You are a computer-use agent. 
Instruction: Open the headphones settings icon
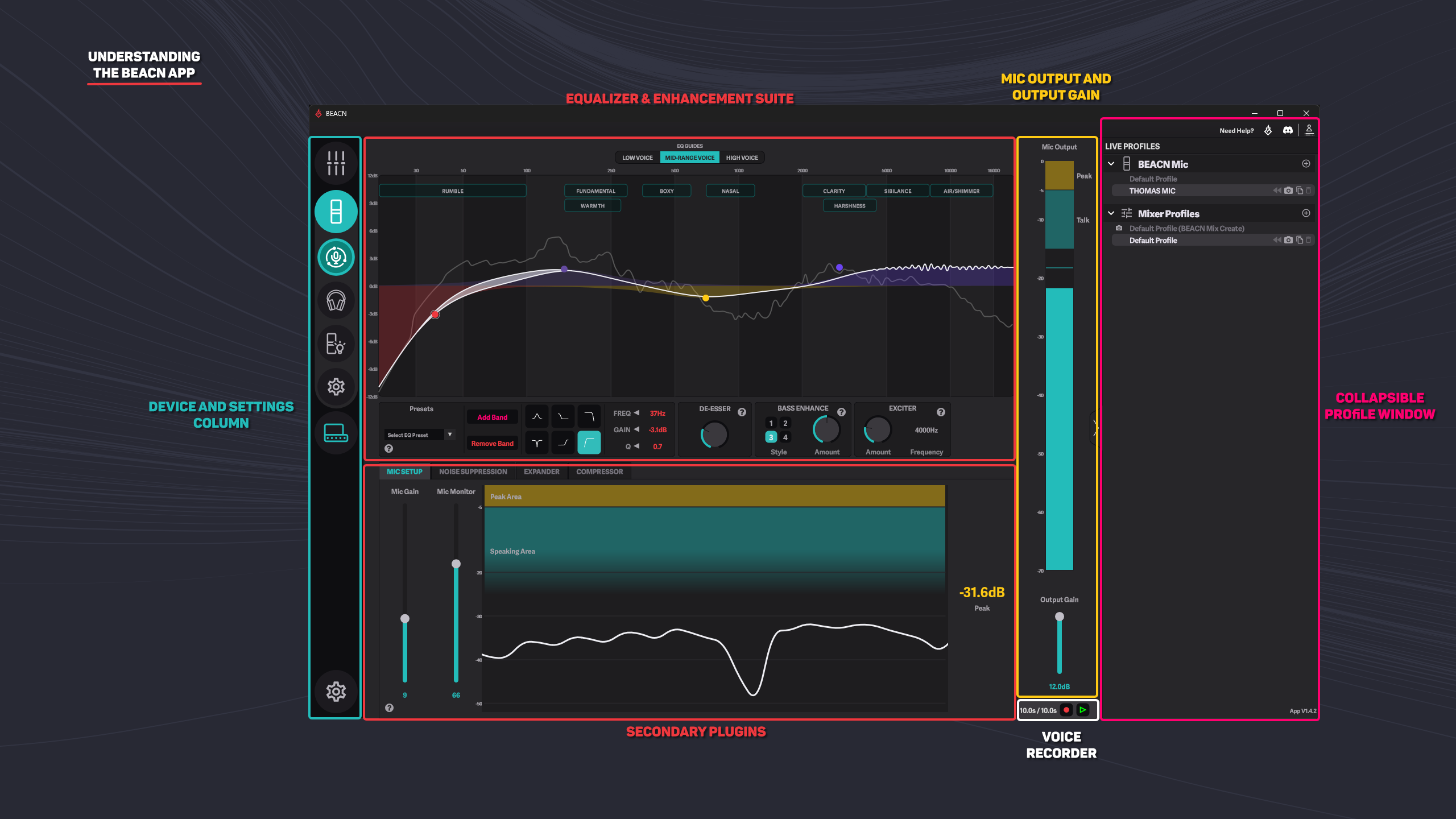[x=336, y=300]
